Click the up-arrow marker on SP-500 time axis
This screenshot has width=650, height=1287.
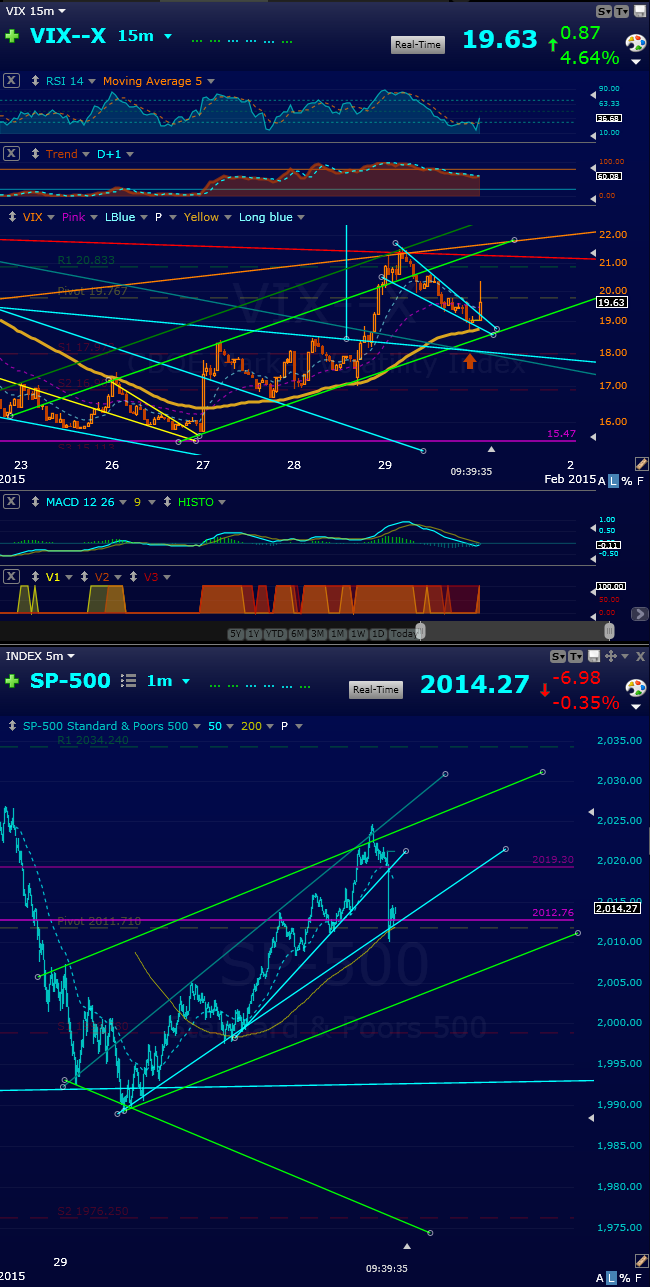(407, 1246)
